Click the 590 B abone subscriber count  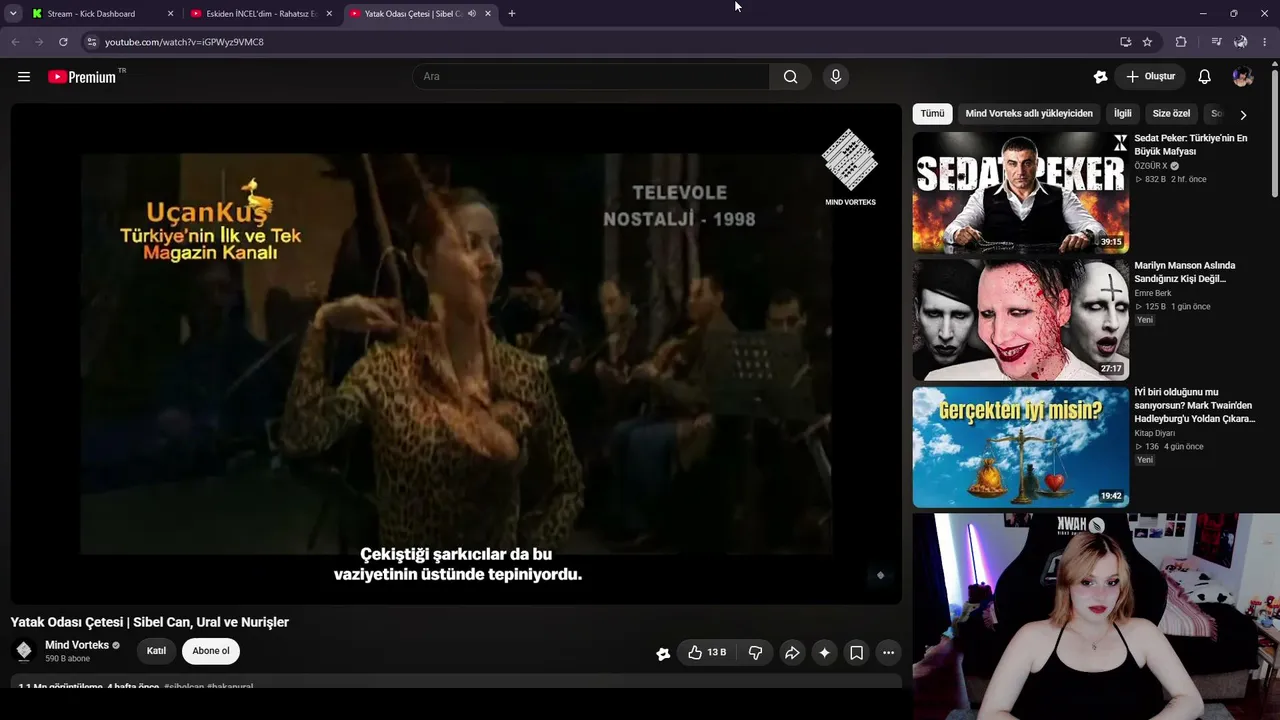[x=68, y=659]
